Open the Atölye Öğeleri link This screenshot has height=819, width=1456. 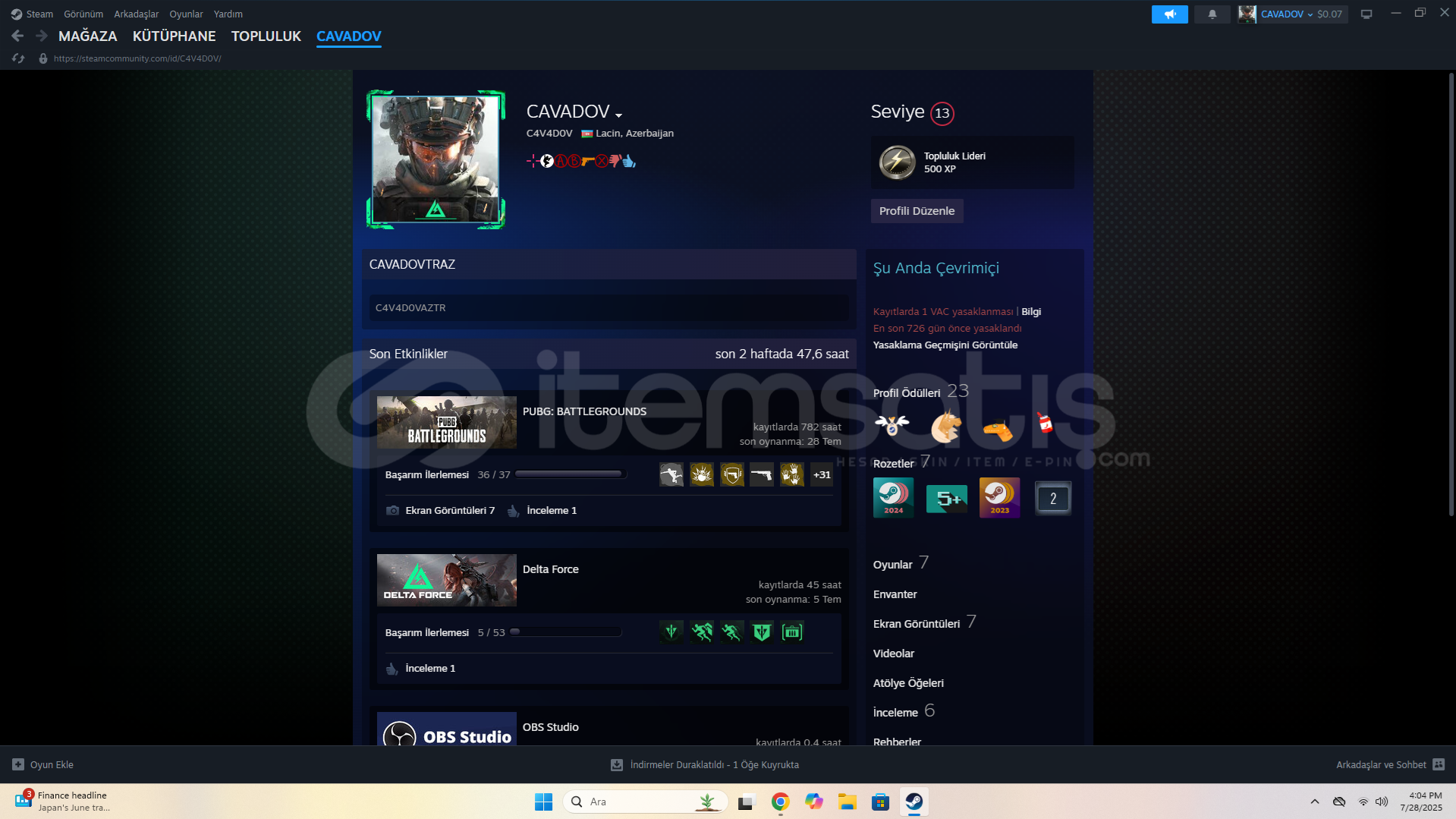click(908, 683)
